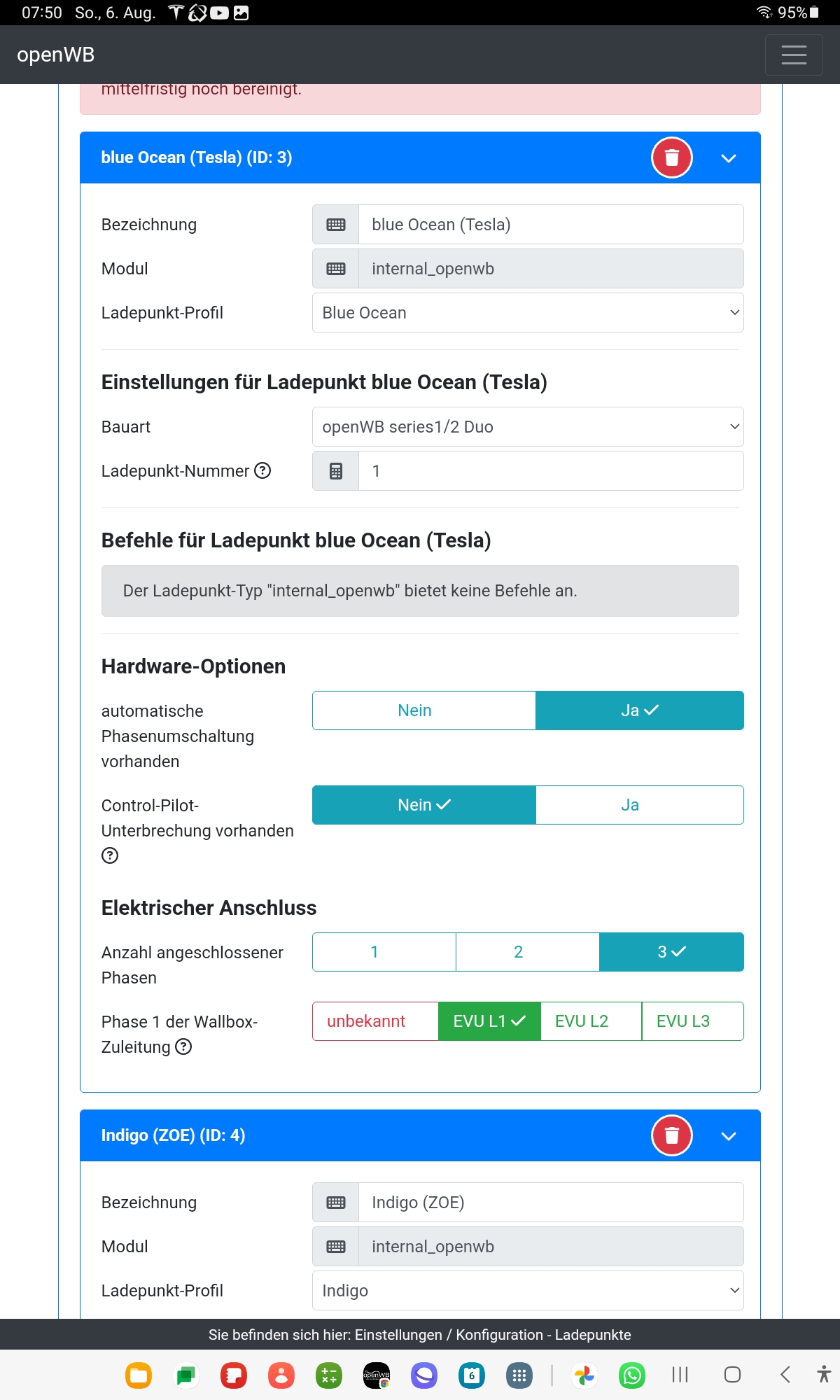Click the internal_openwb no-commands info message
Screen dimensions: 840x1400
pos(420,591)
